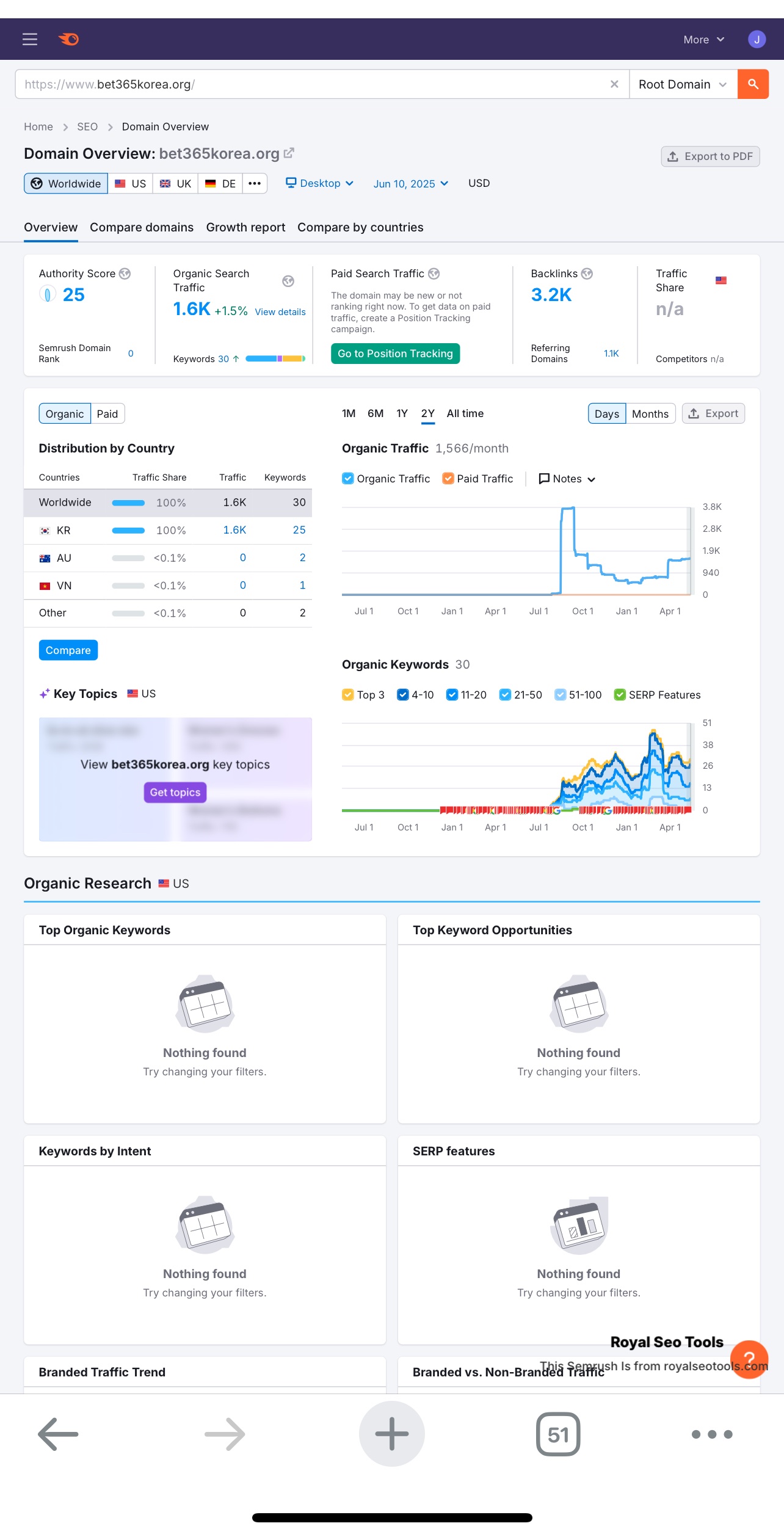Open a new browser tab
784x1537 pixels.
(391, 1434)
